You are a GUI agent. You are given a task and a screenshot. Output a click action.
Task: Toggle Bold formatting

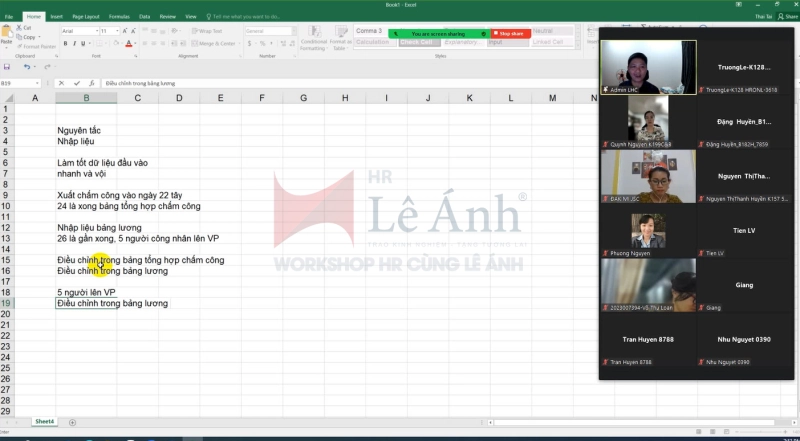[65, 44]
